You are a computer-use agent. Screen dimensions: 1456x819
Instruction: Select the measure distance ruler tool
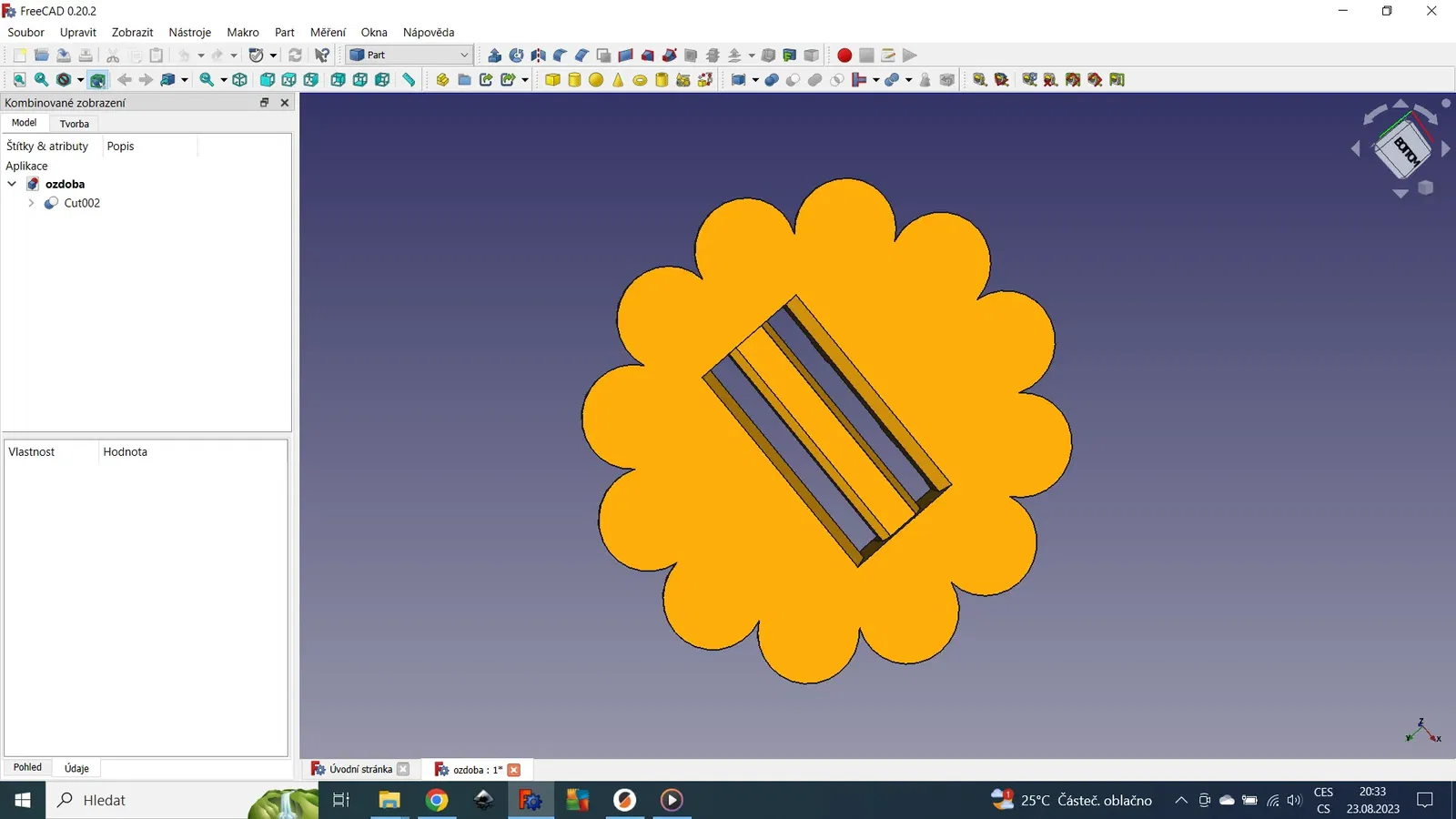409,80
